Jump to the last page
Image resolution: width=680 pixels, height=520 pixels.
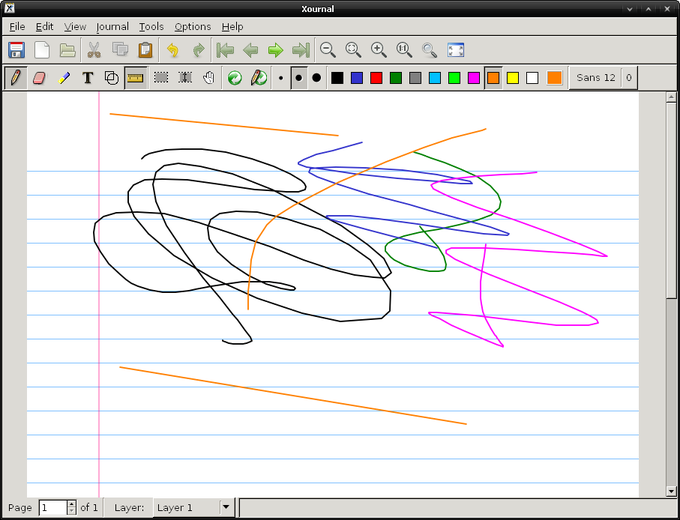coord(301,50)
